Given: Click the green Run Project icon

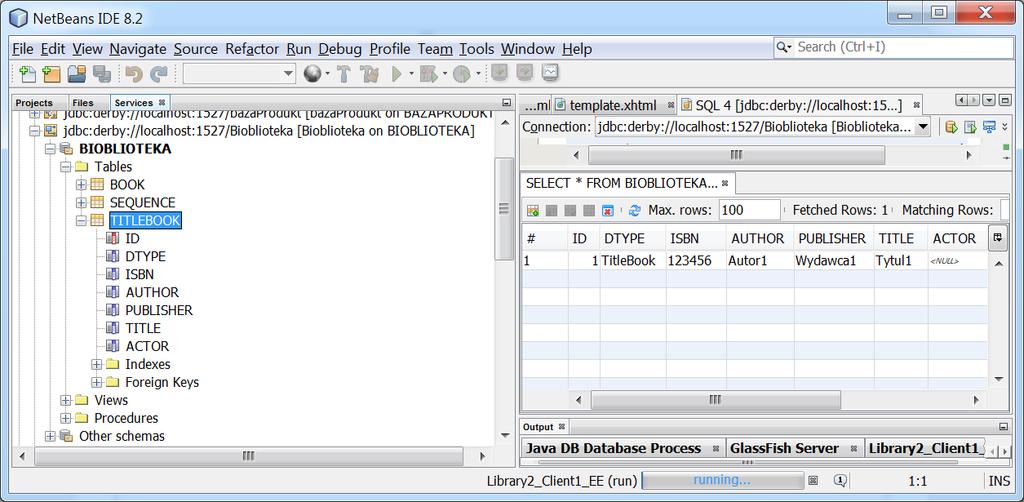Looking at the screenshot, I should 396,74.
